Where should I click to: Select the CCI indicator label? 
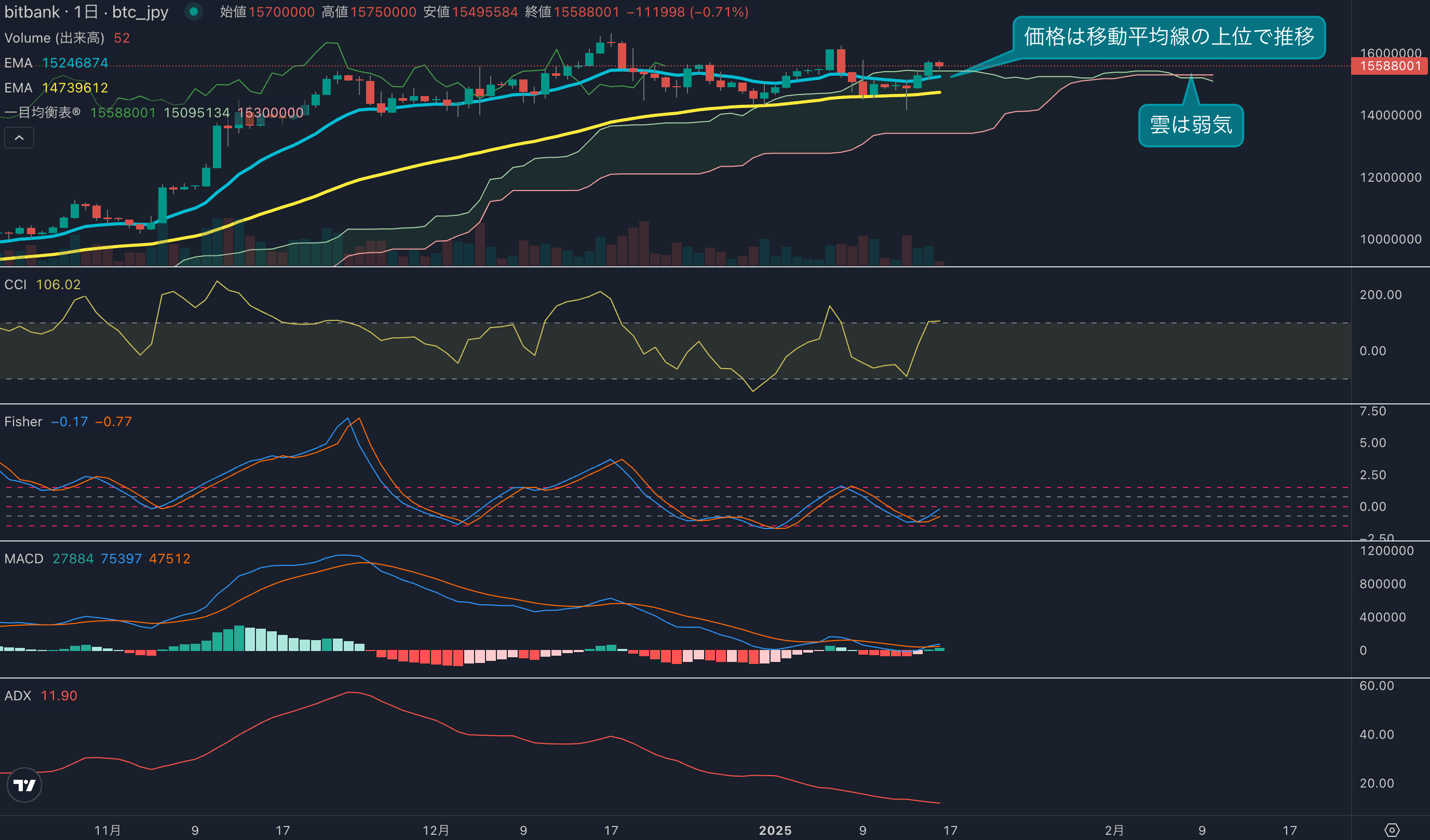[x=16, y=284]
